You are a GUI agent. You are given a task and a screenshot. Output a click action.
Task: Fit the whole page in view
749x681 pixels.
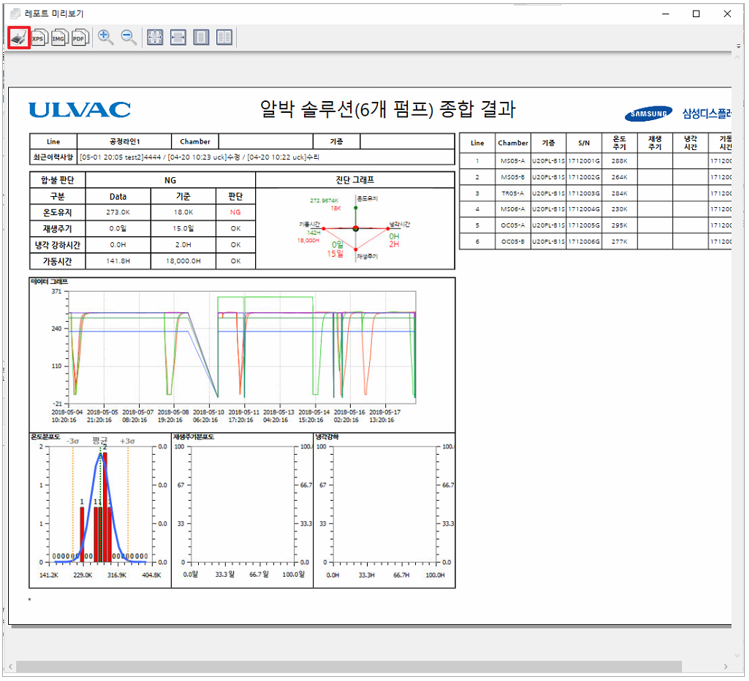click(x=155, y=37)
